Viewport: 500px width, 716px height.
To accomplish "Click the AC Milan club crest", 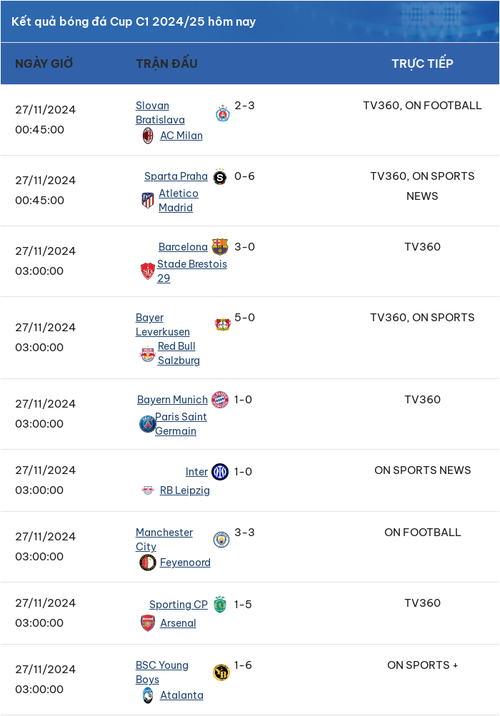I will [147, 136].
